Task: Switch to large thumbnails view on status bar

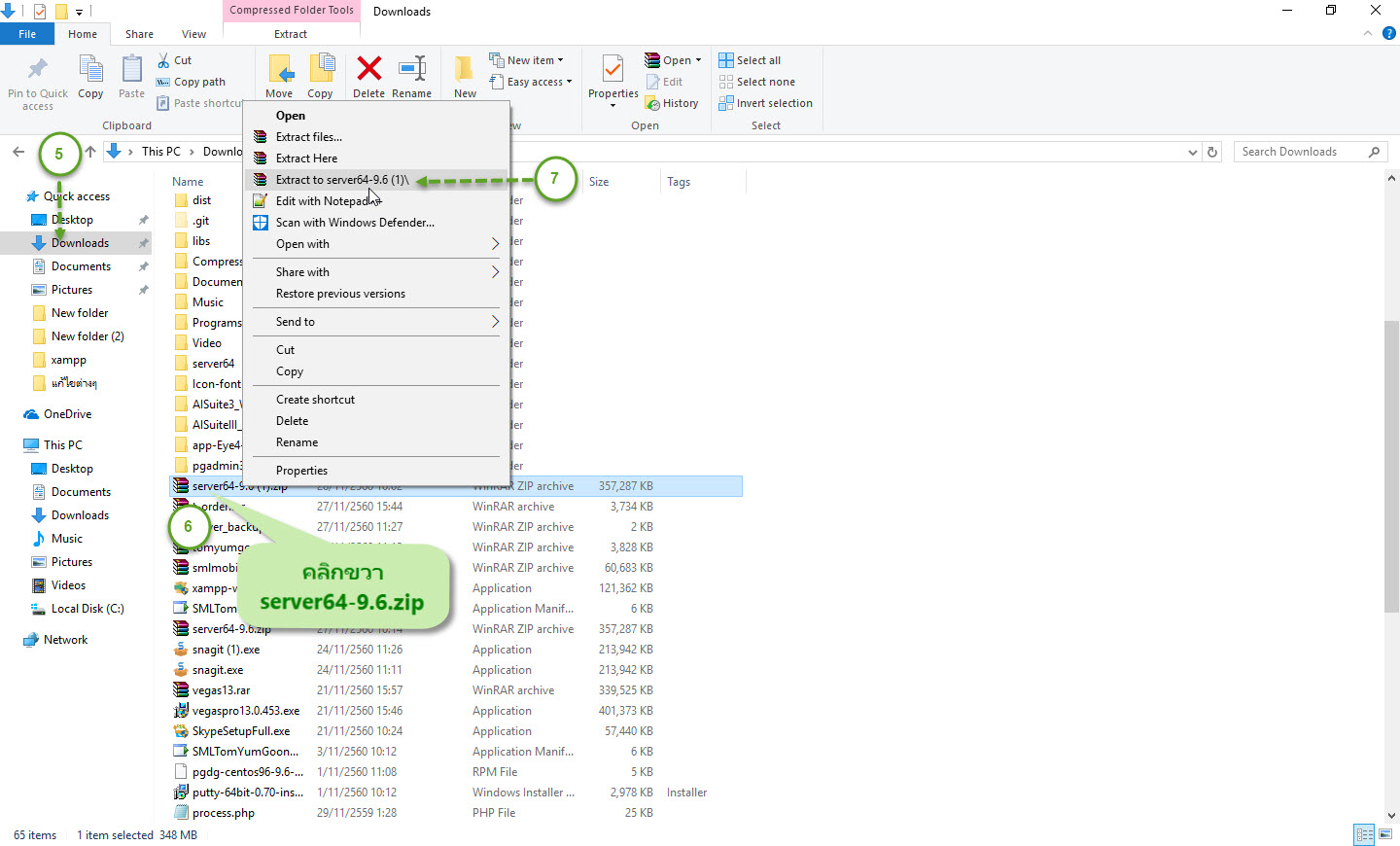Action: pos(1384,834)
